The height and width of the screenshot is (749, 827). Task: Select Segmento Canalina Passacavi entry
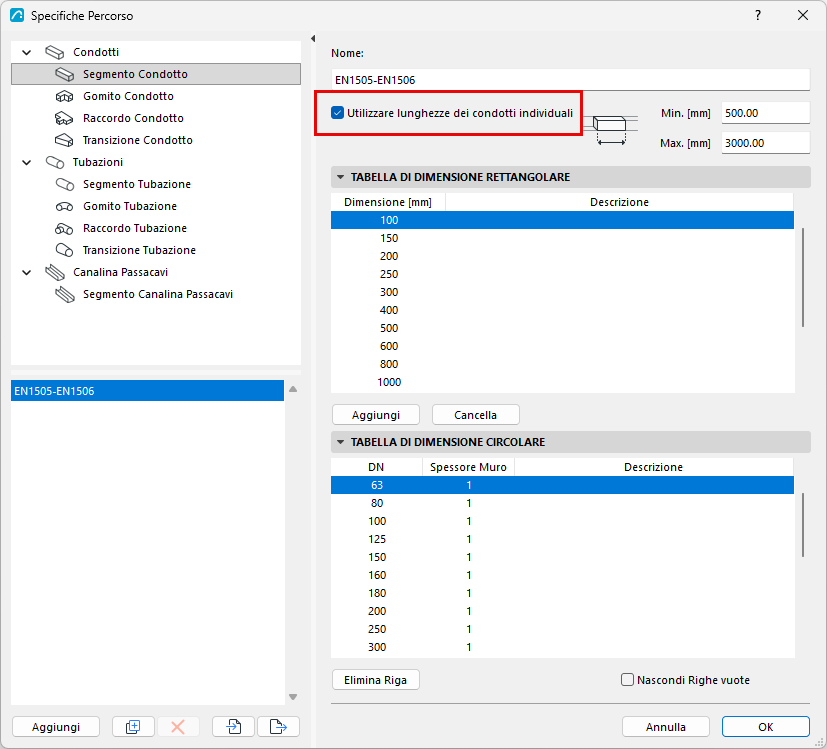point(158,294)
